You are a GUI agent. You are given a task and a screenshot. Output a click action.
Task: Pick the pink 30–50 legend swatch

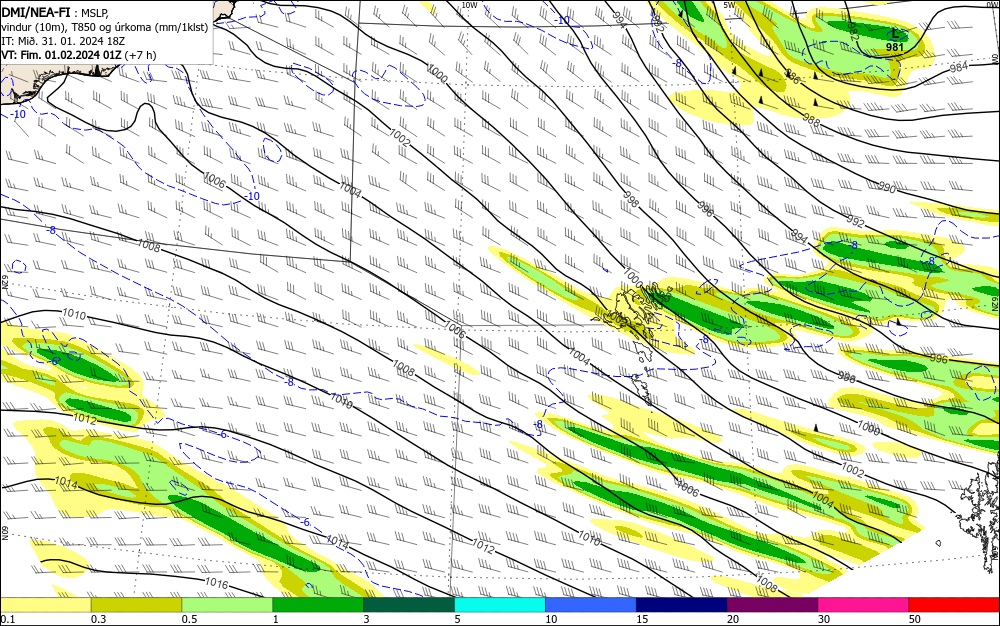pyautogui.click(x=864, y=605)
